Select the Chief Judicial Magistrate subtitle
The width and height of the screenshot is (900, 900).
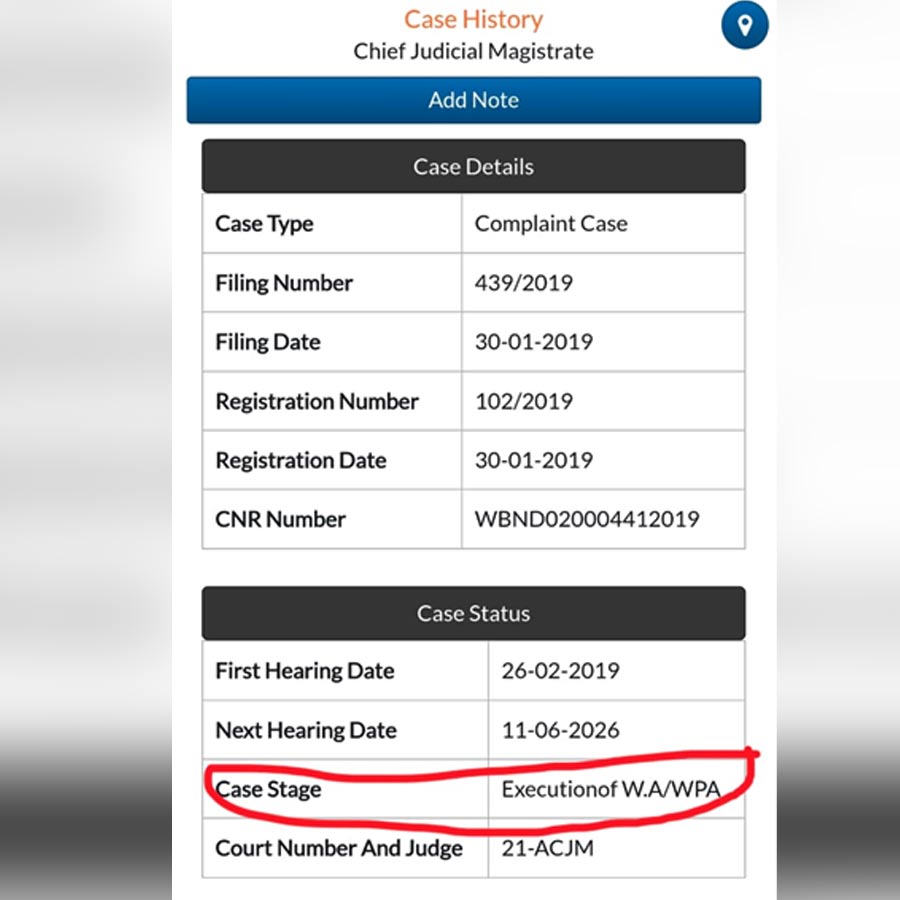tap(473, 51)
